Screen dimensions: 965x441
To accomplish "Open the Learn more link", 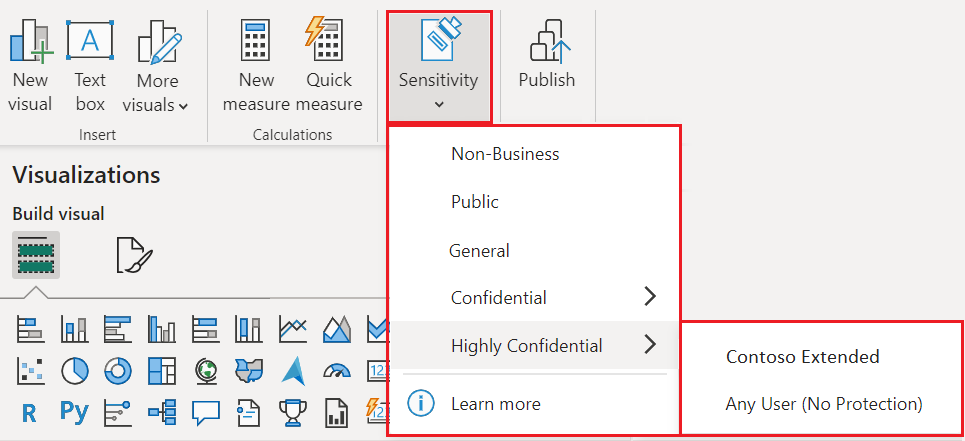I will click(495, 404).
